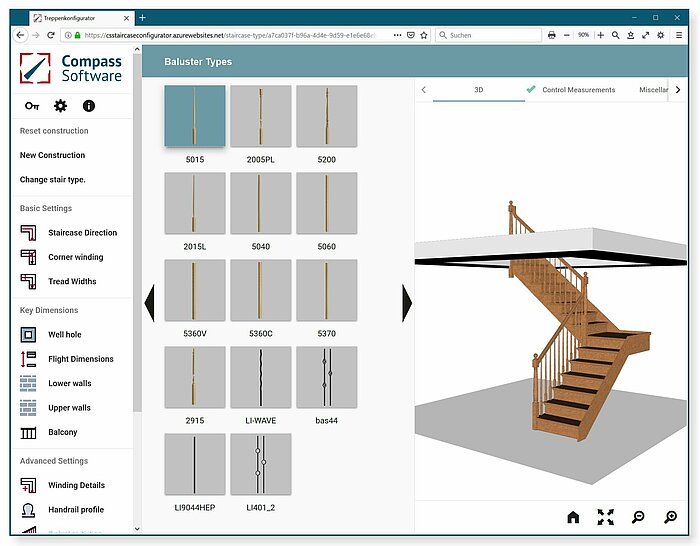Select baluster type 5015 thumbnail
700x546 pixels.
coord(195,116)
